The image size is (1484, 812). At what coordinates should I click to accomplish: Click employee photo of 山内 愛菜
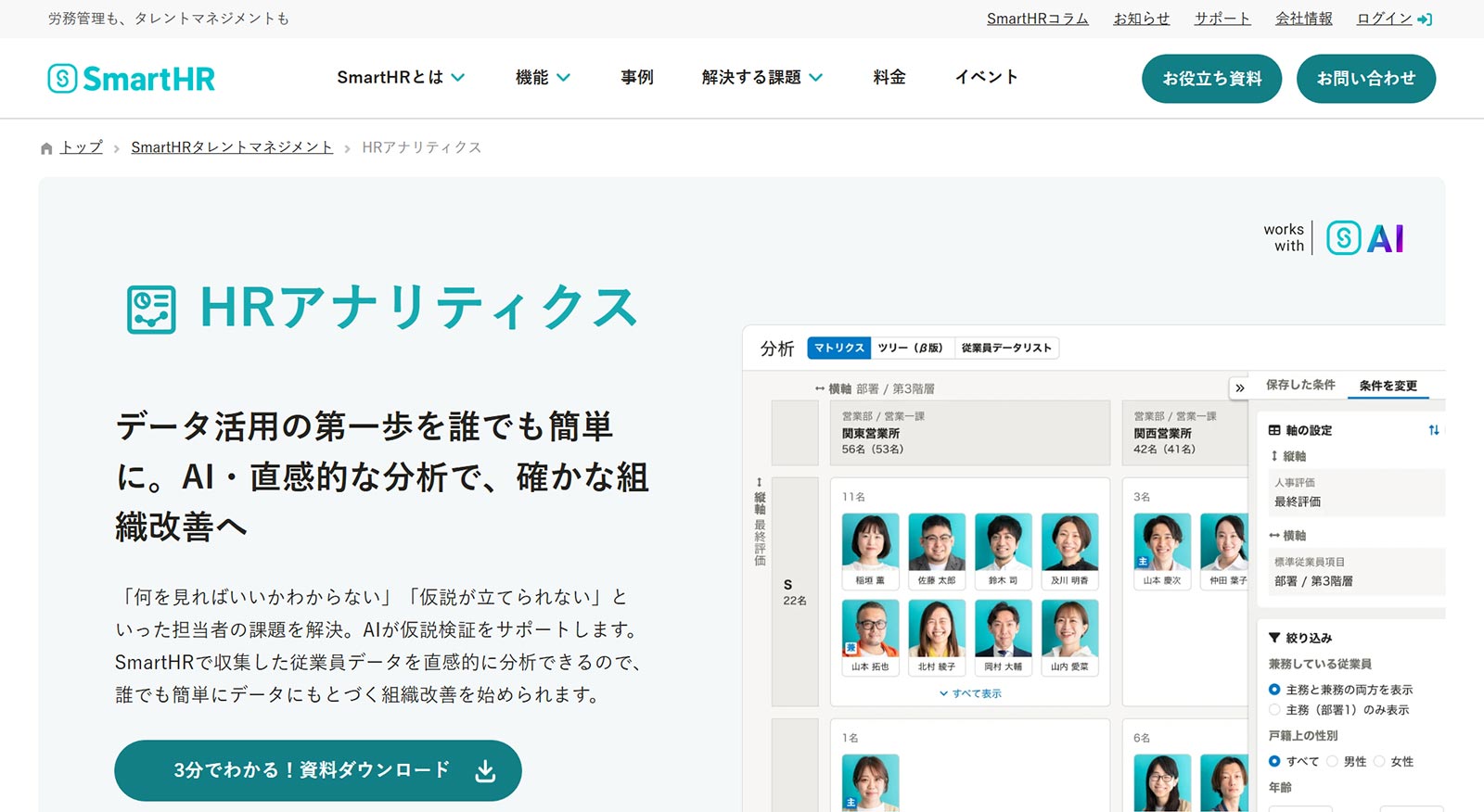click(1069, 628)
